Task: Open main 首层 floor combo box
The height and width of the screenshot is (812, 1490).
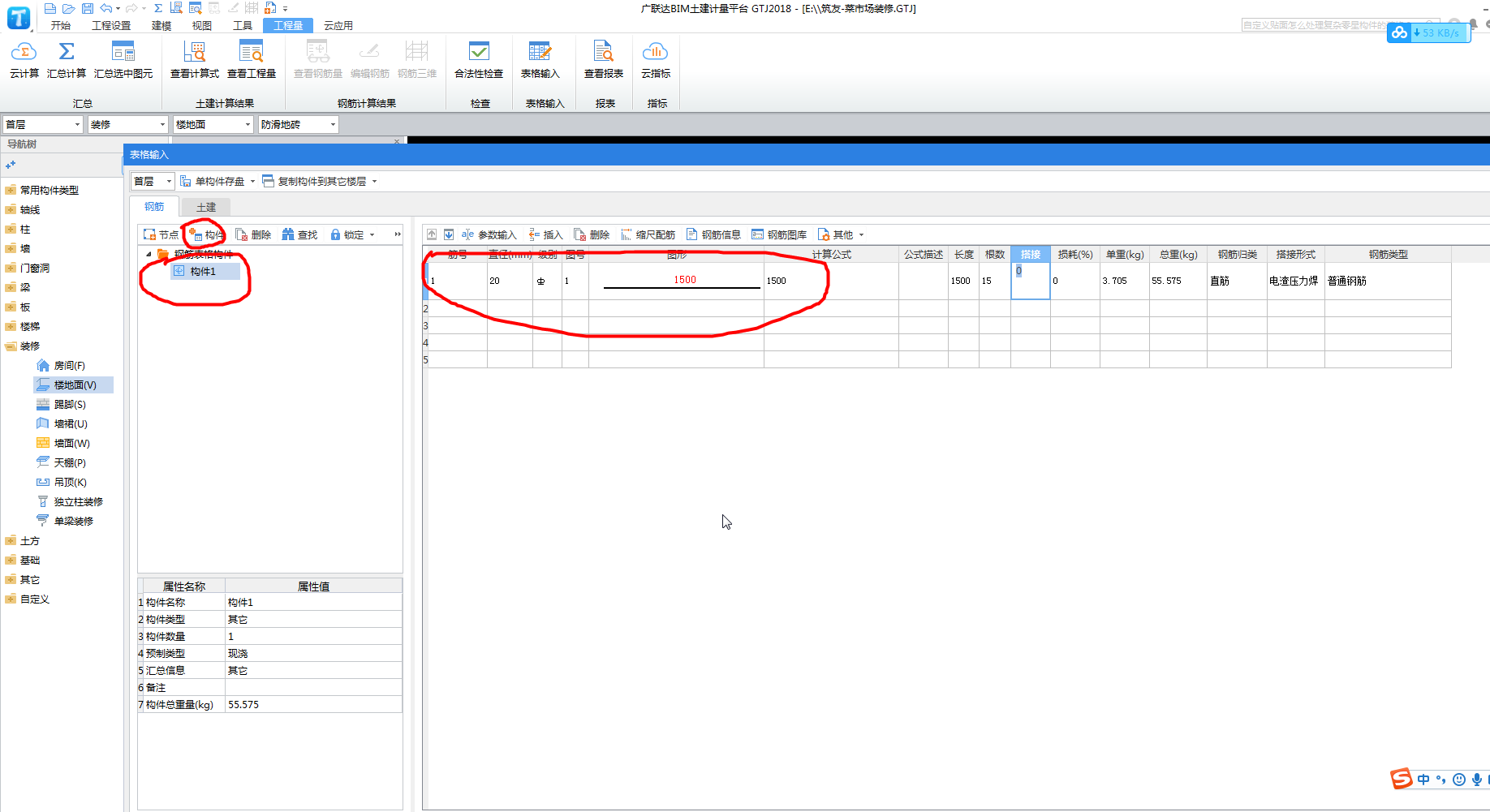Action: (x=43, y=124)
